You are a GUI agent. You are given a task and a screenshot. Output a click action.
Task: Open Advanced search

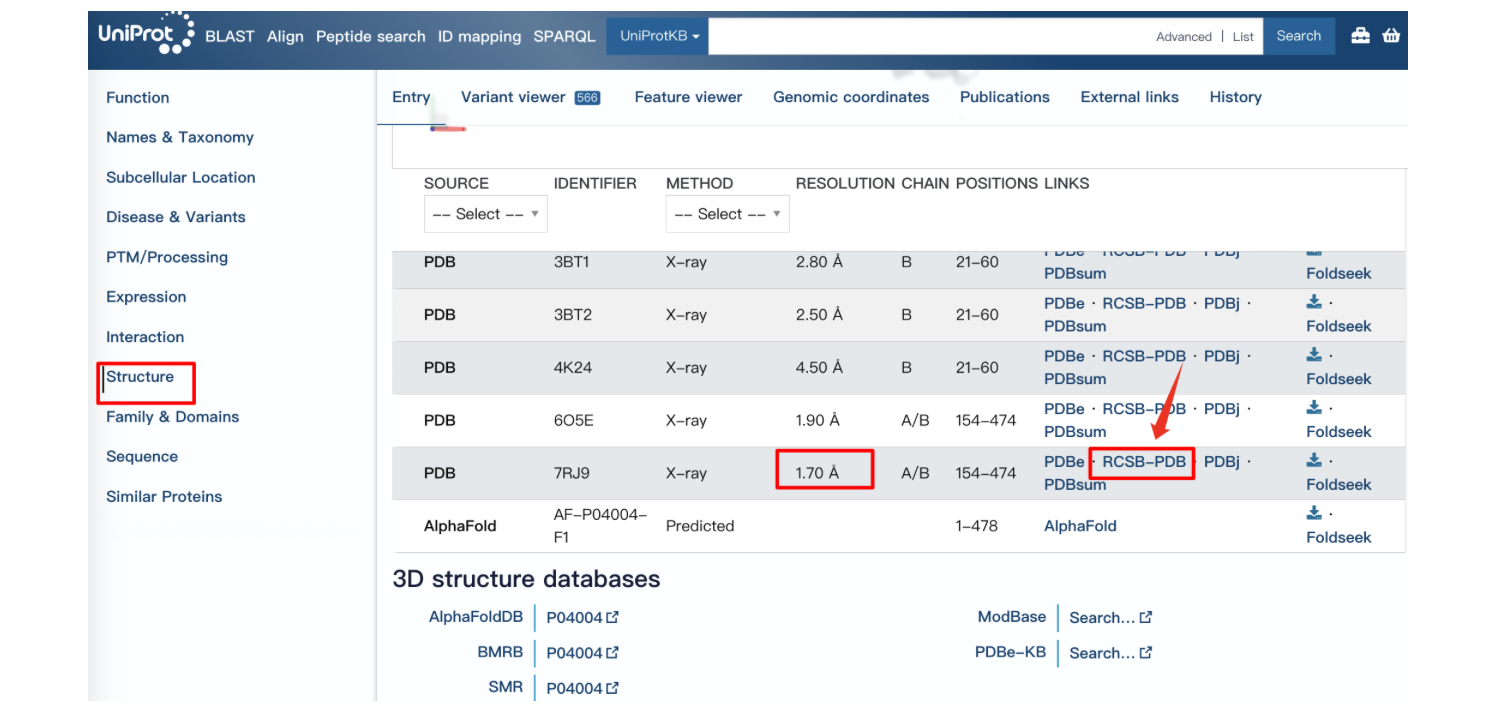point(1184,37)
